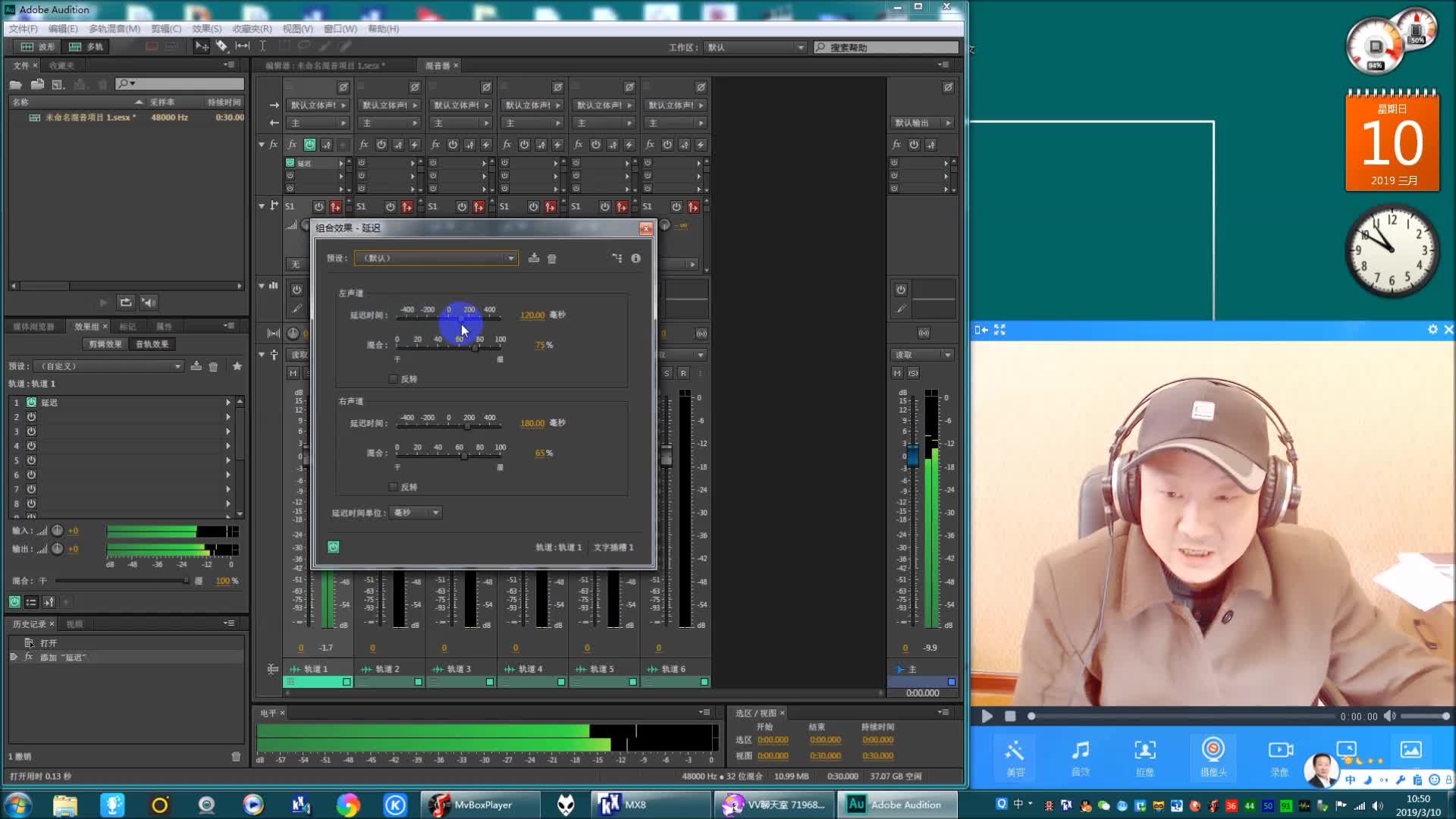The width and height of the screenshot is (1456, 819).
Task: Open the 效果(S) menu
Action: (206, 29)
